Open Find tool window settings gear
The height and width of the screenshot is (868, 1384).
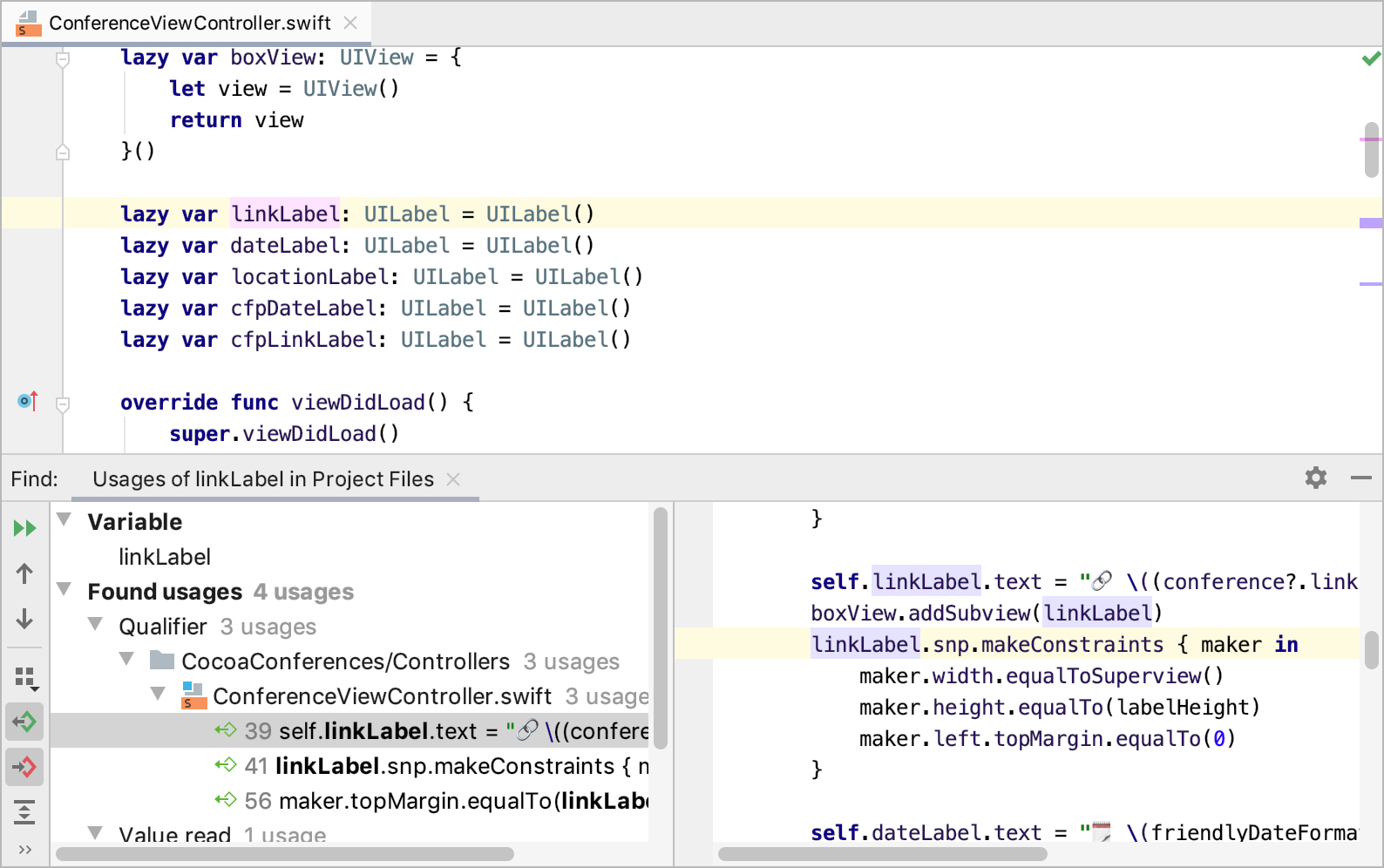click(1316, 478)
